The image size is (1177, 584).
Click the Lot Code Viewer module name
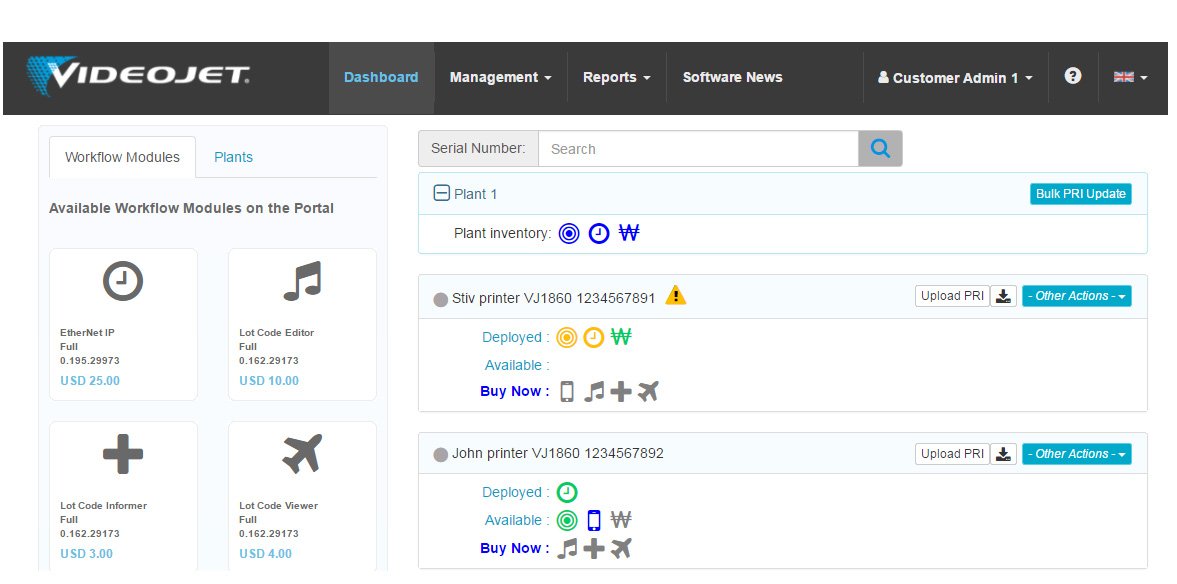pyautogui.click(x=278, y=506)
